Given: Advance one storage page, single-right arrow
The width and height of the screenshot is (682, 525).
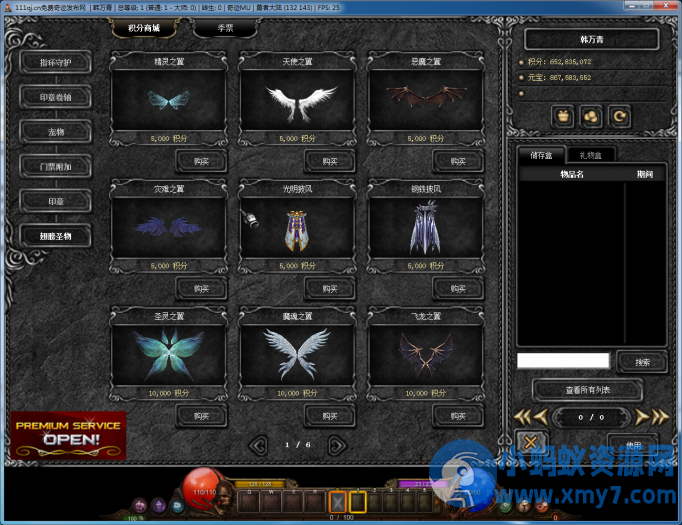Looking at the screenshot, I should [642, 417].
